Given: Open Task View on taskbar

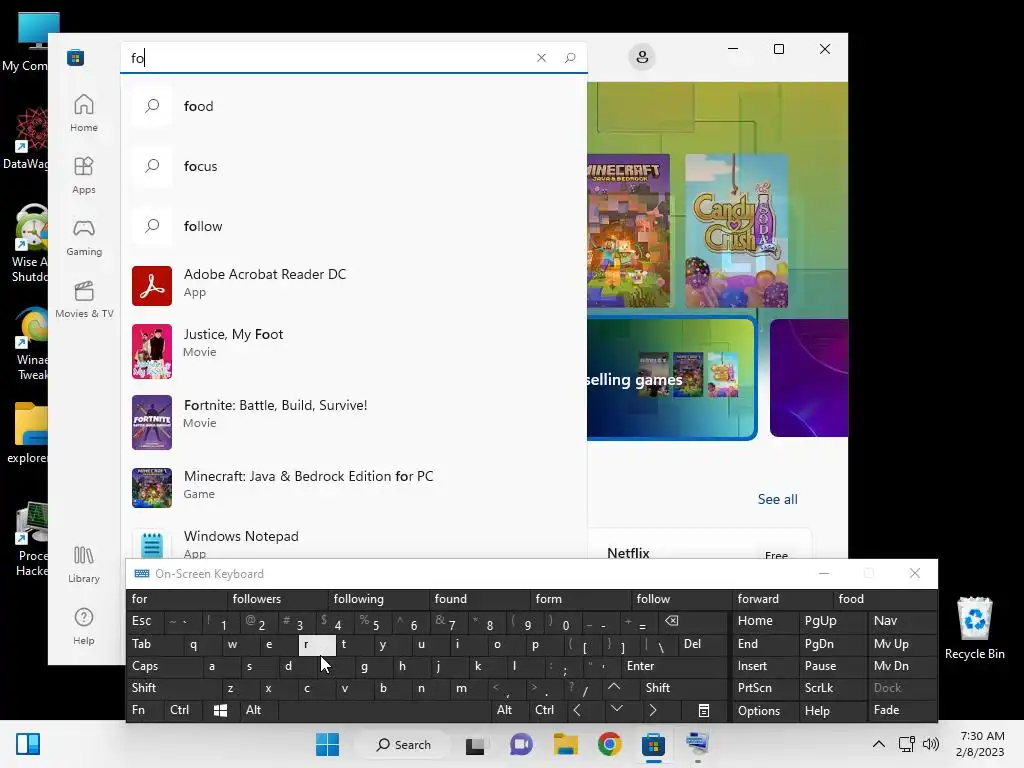Looking at the screenshot, I should pos(475,744).
